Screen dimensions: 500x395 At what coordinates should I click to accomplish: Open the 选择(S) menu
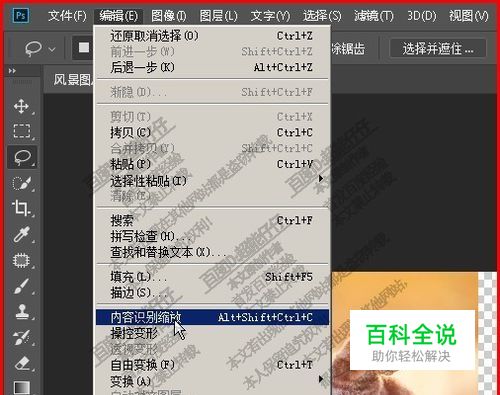click(322, 16)
